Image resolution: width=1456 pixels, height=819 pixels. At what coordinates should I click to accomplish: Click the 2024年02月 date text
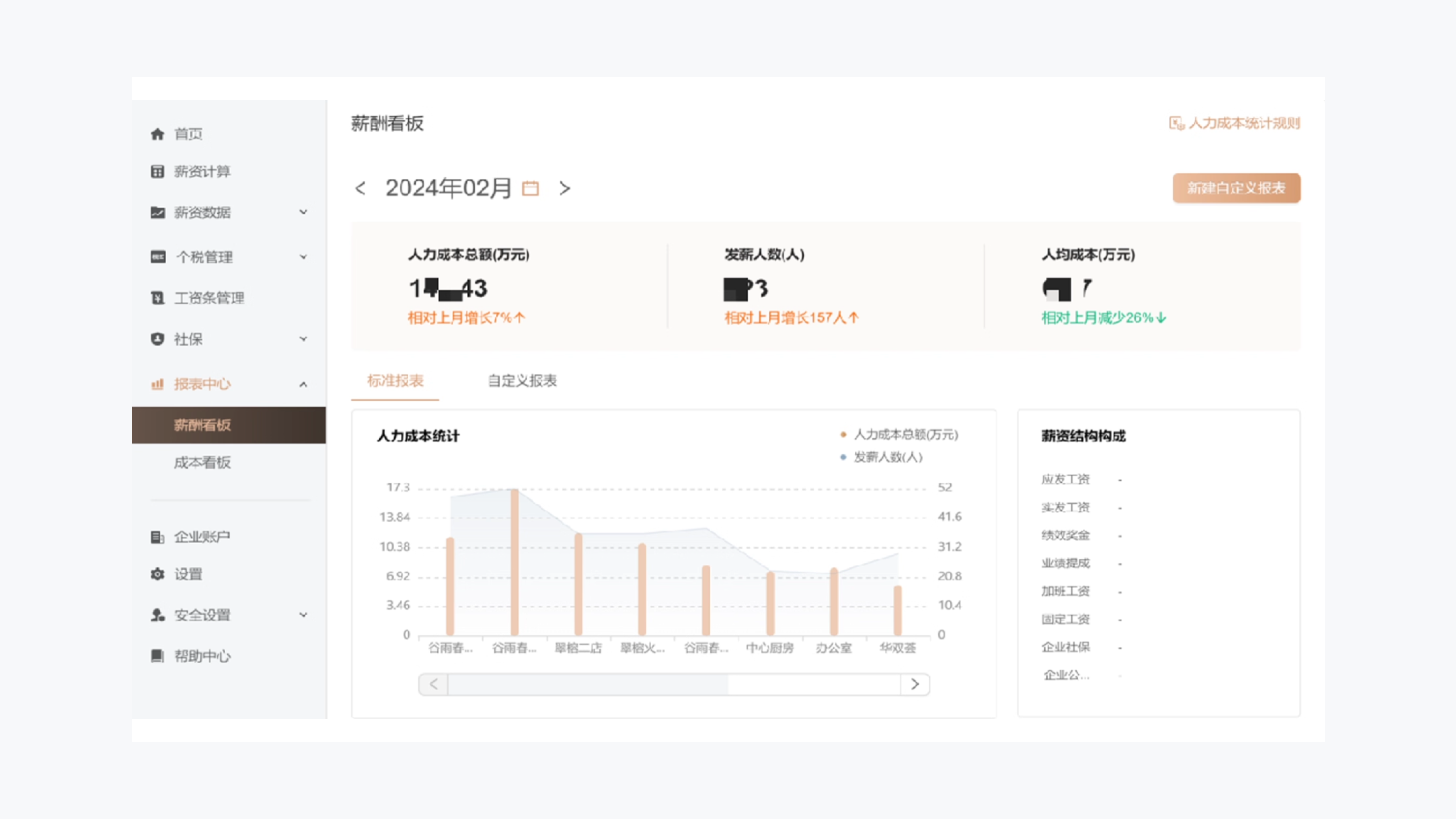(x=449, y=188)
